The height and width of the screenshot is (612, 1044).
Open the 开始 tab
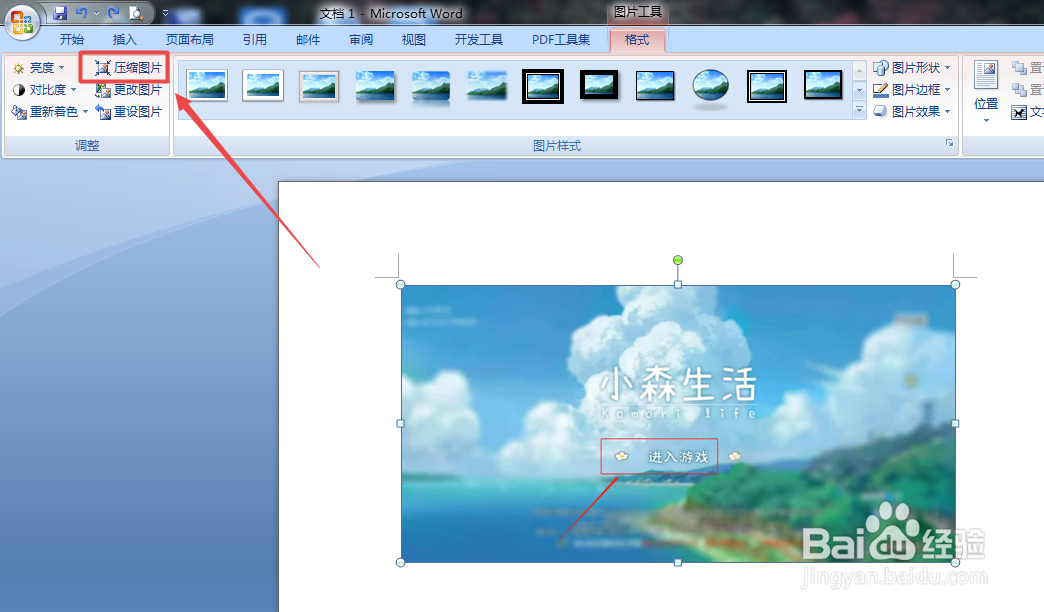coord(72,40)
